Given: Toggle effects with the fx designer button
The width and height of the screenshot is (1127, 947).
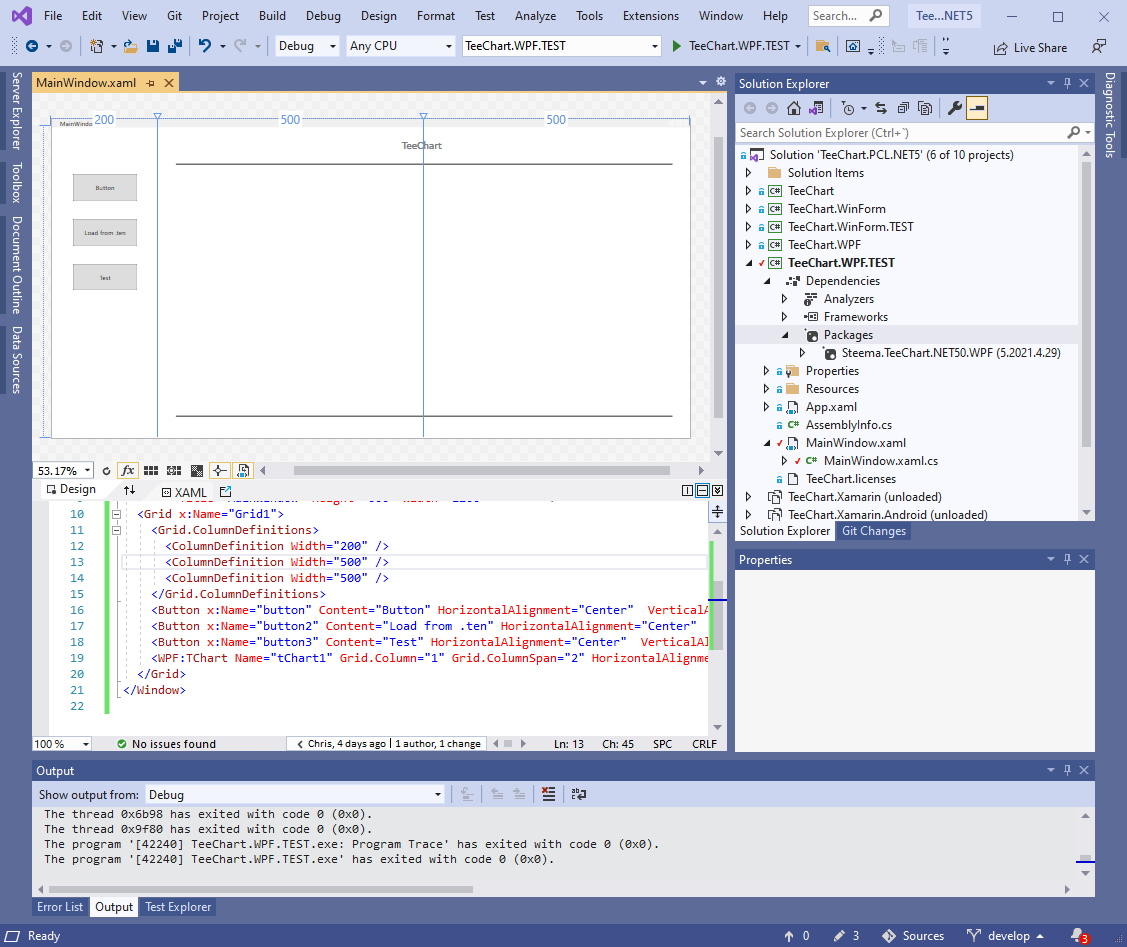Looking at the screenshot, I should pyautogui.click(x=128, y=471).
